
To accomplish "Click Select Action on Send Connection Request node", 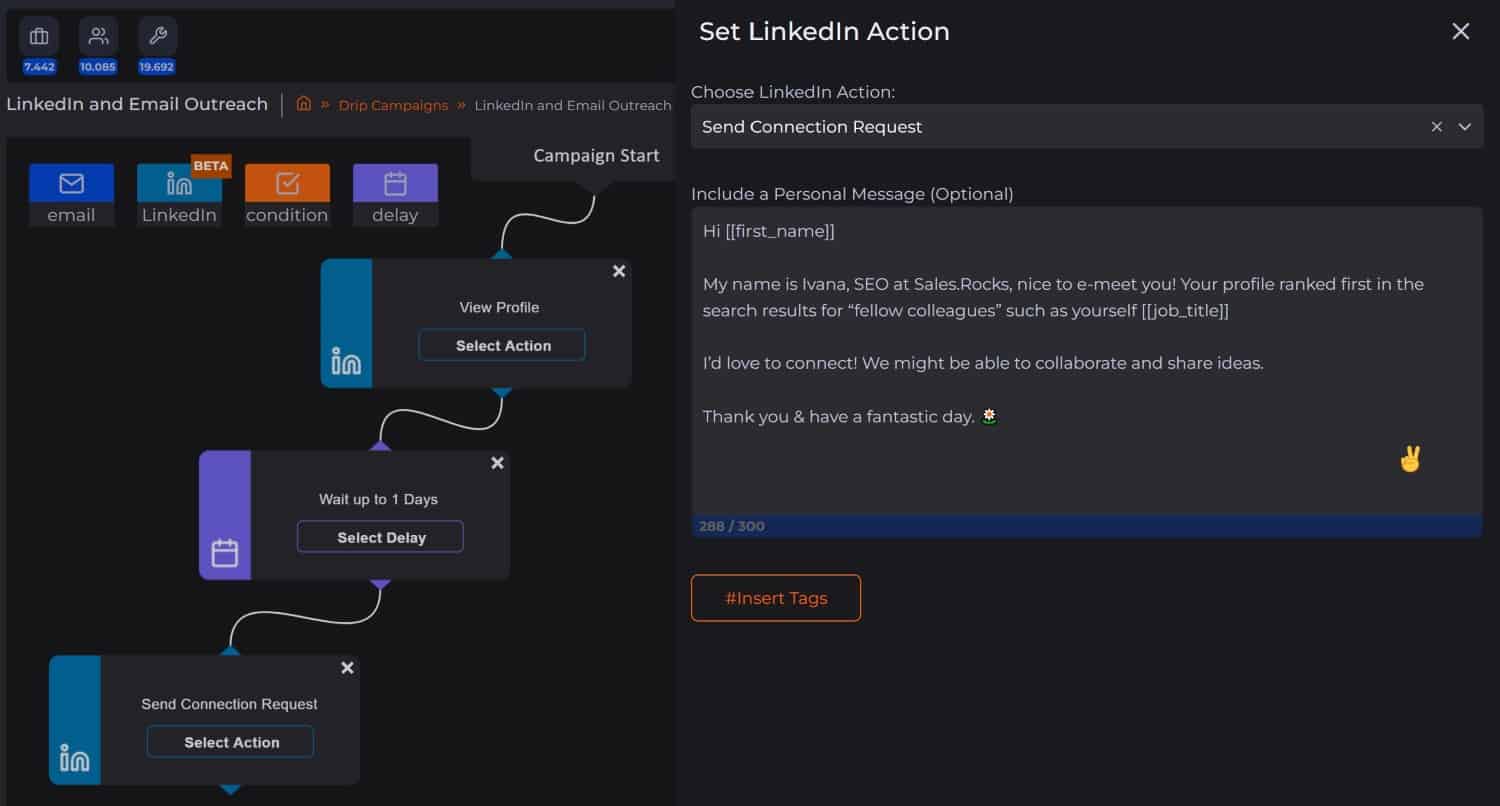I will [x=231, y=742].
